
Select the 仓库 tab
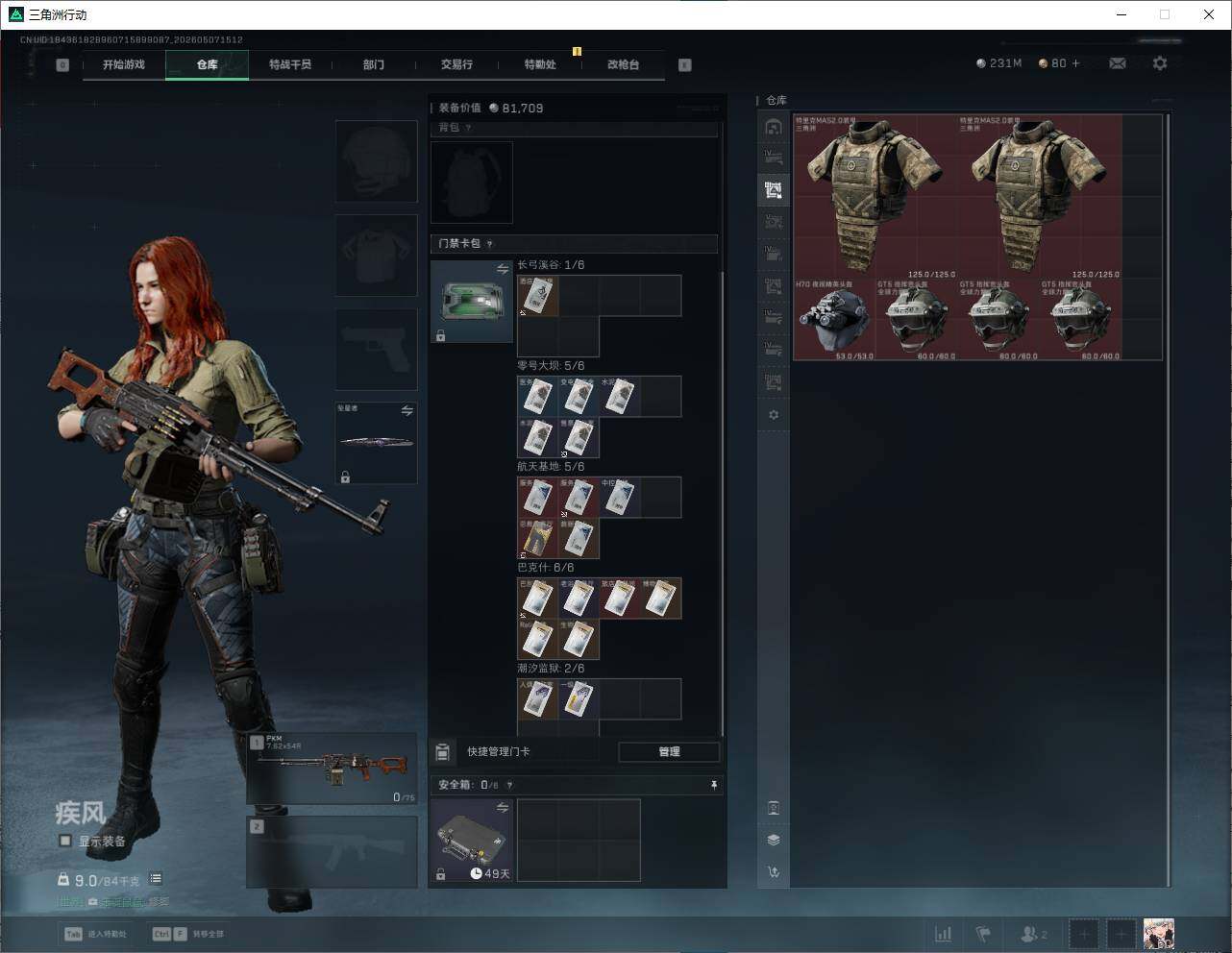click(x=208, y=64)
